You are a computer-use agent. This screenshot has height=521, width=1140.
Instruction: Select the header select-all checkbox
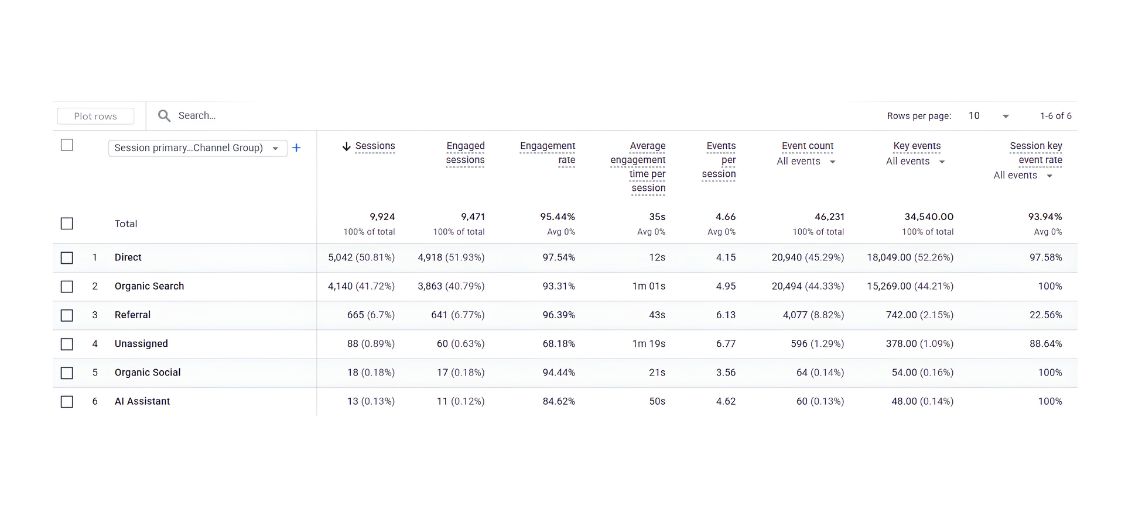(67, 145)
